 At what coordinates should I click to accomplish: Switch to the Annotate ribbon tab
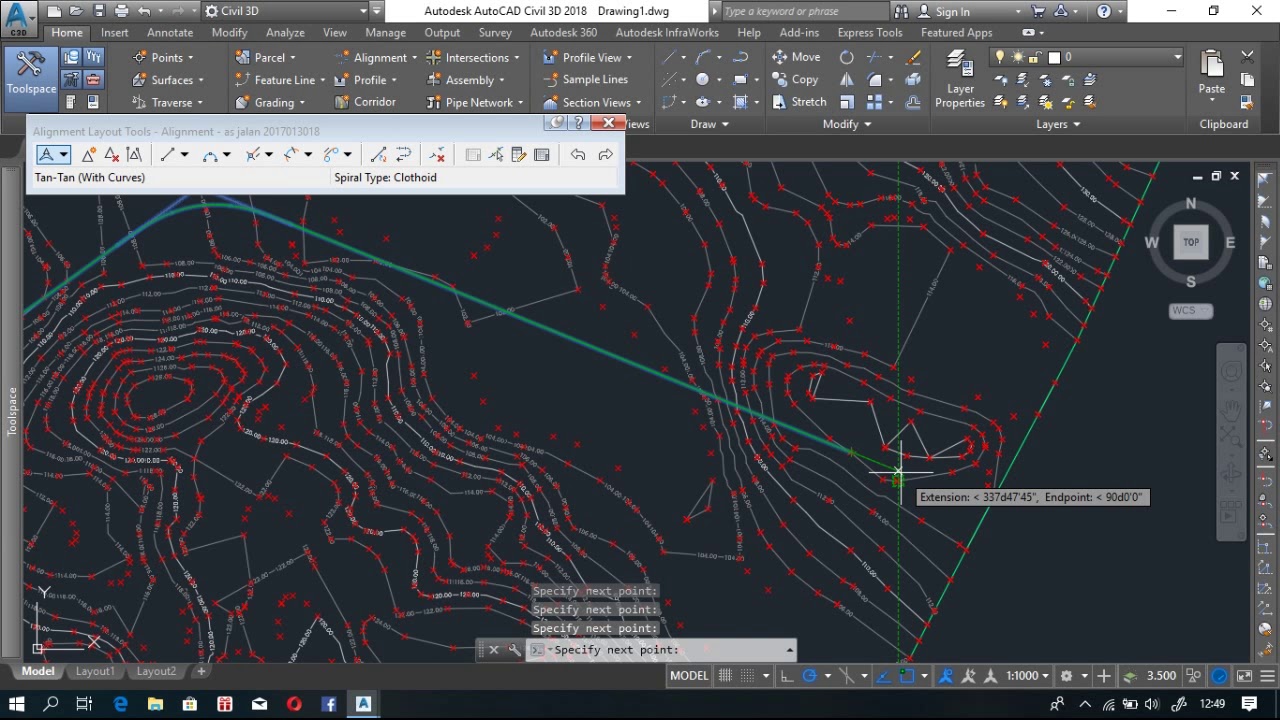click(x=170, y=33)
